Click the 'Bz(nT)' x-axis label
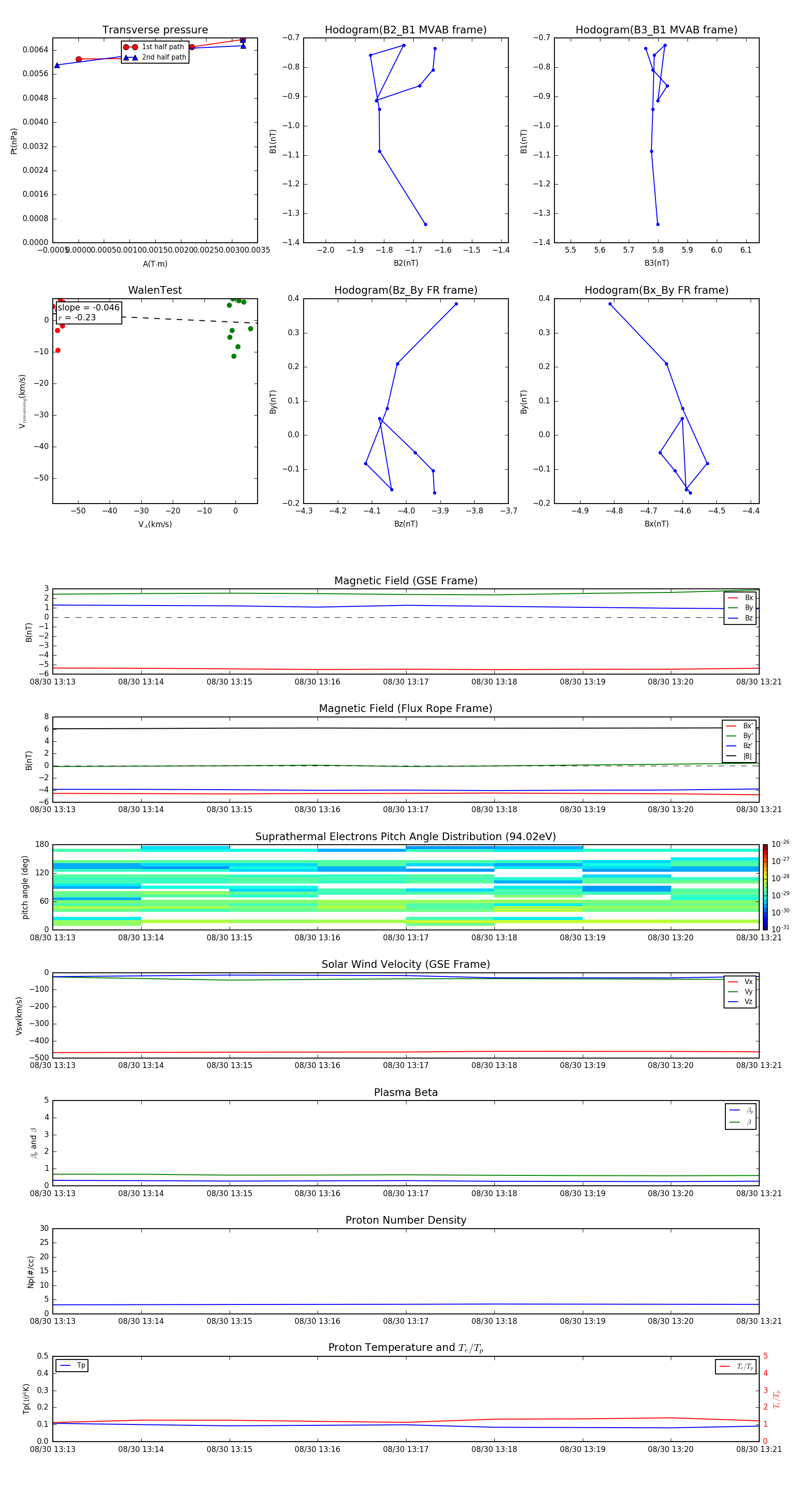812x1489 pixels. pyautogui.click(x=406, y=524)
